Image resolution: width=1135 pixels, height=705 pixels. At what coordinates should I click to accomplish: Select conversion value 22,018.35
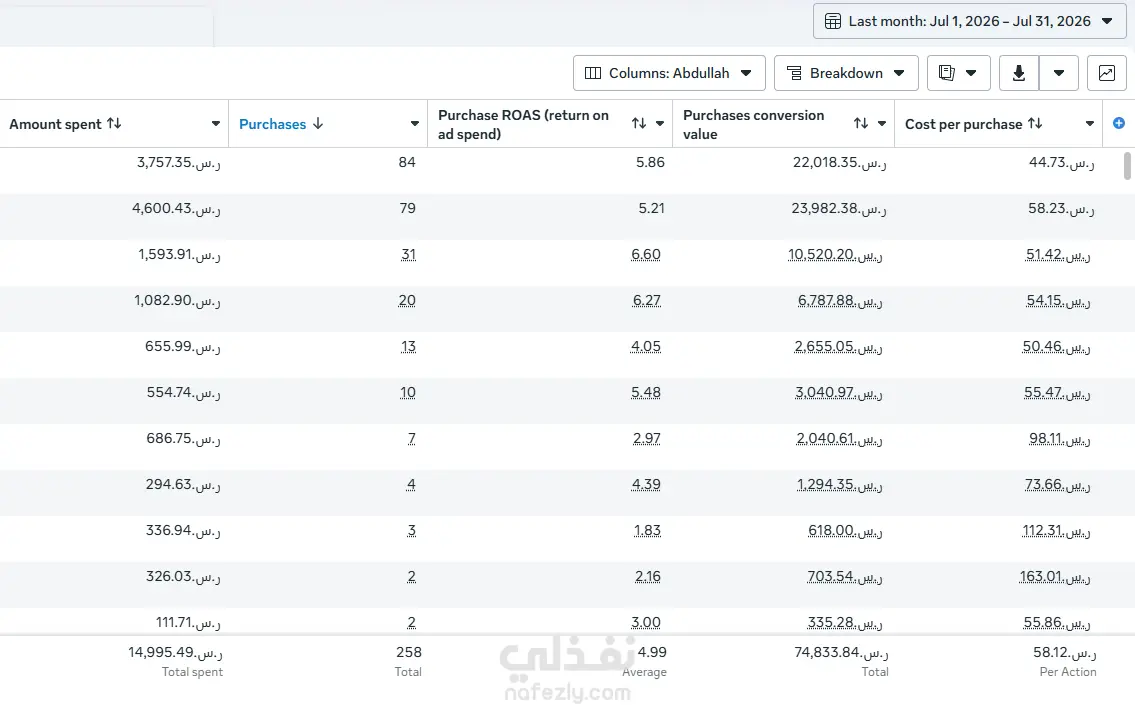click(x=840, y=162)
